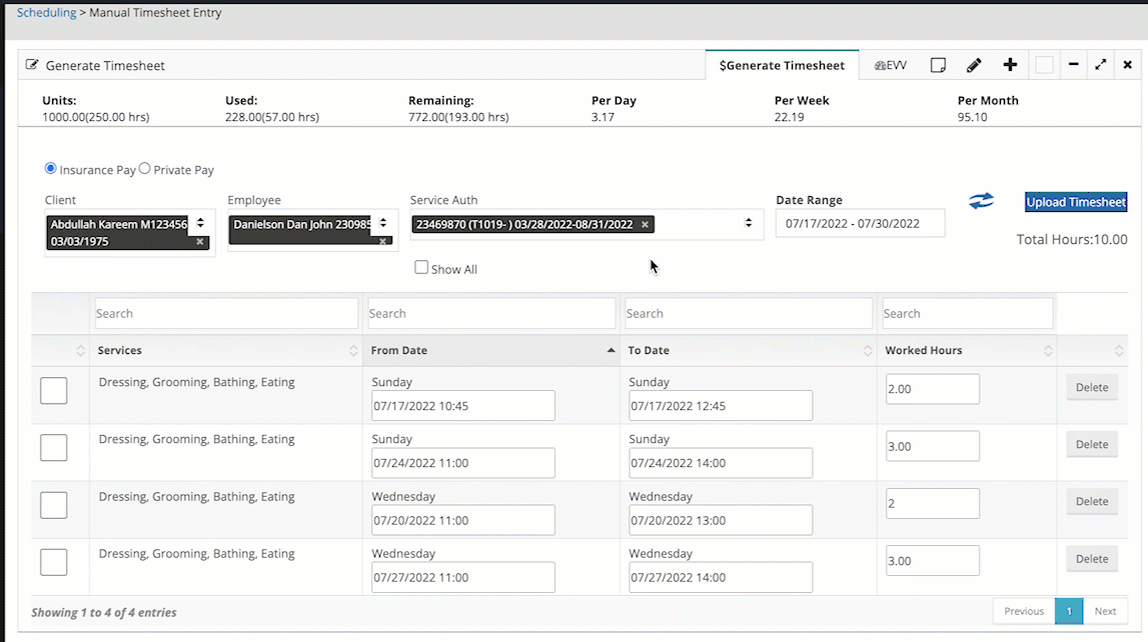Collapse the panel using the minus icon
1148x642 pixels.
(x=1073, y=64)
